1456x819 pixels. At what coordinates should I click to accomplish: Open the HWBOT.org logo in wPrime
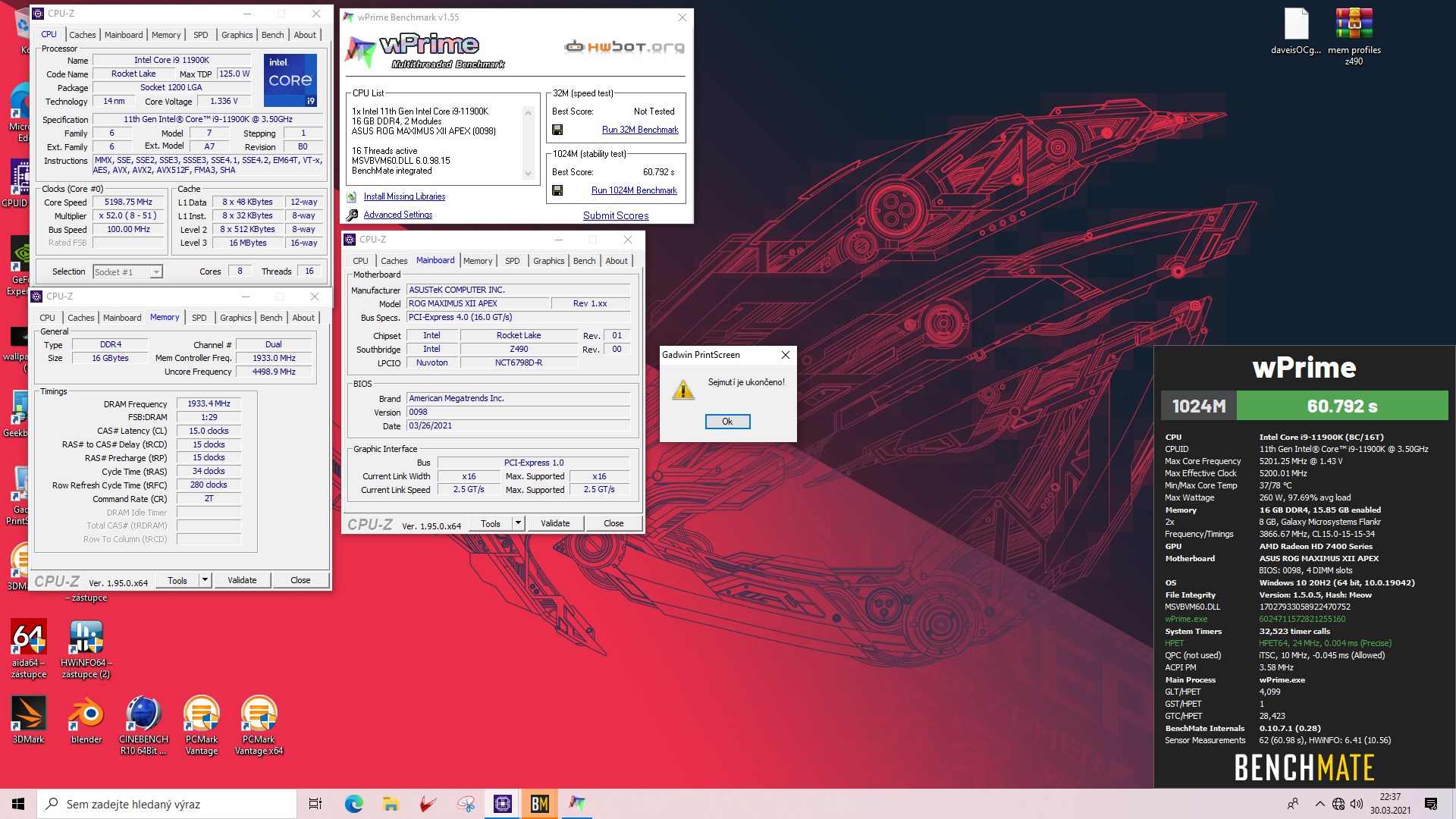624,47
